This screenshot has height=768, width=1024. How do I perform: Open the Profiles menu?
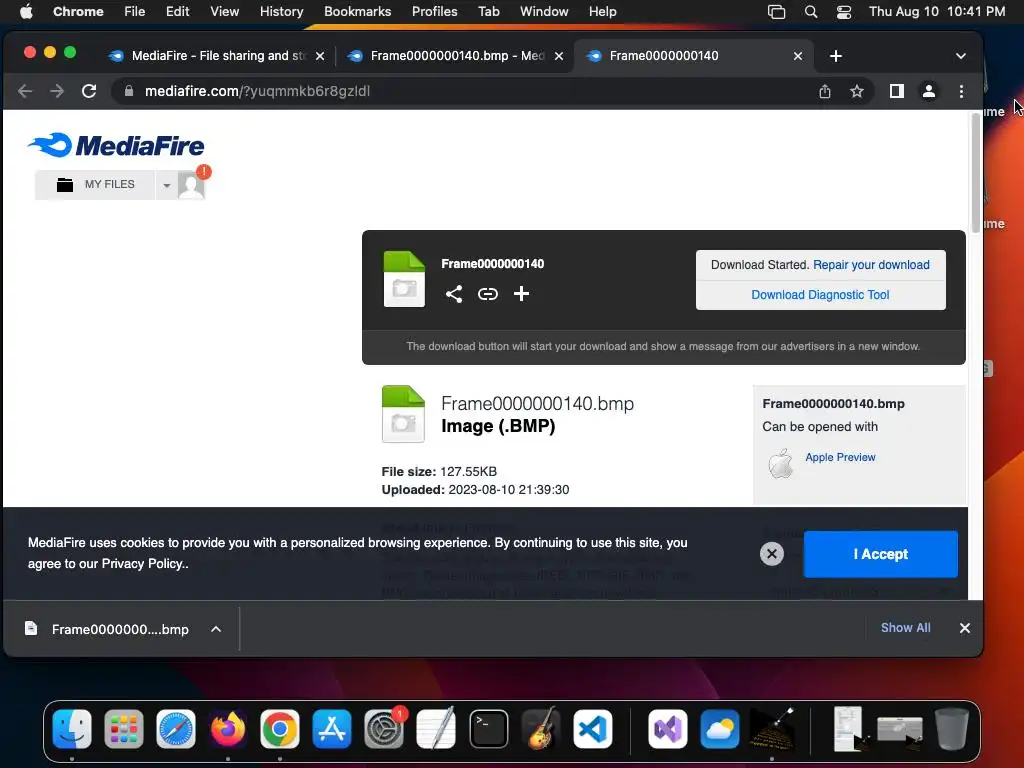[434, 12]
